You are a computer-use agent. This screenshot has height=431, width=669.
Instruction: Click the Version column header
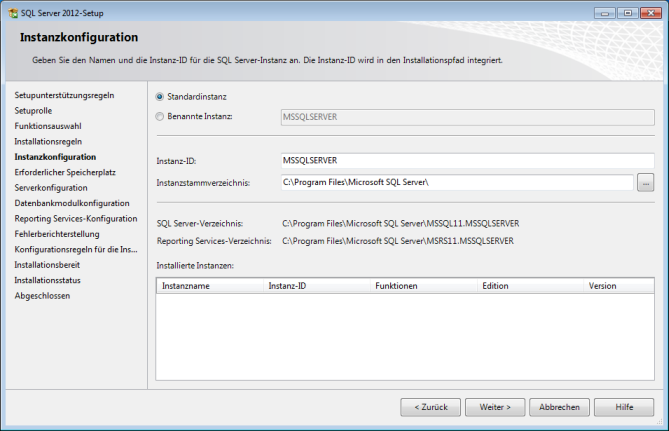[x=615, y=286]
